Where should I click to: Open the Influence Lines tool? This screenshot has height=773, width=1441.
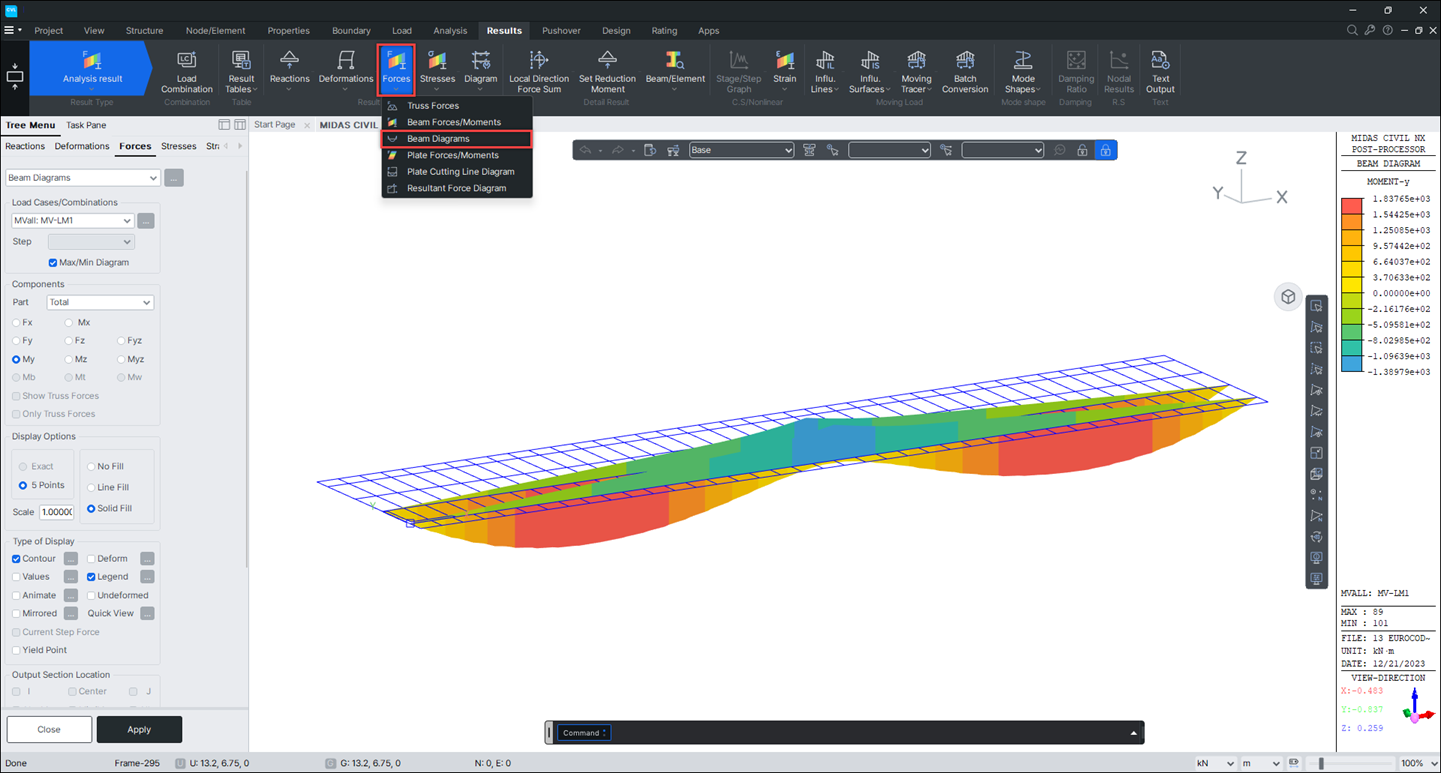(x=825, y=71)
